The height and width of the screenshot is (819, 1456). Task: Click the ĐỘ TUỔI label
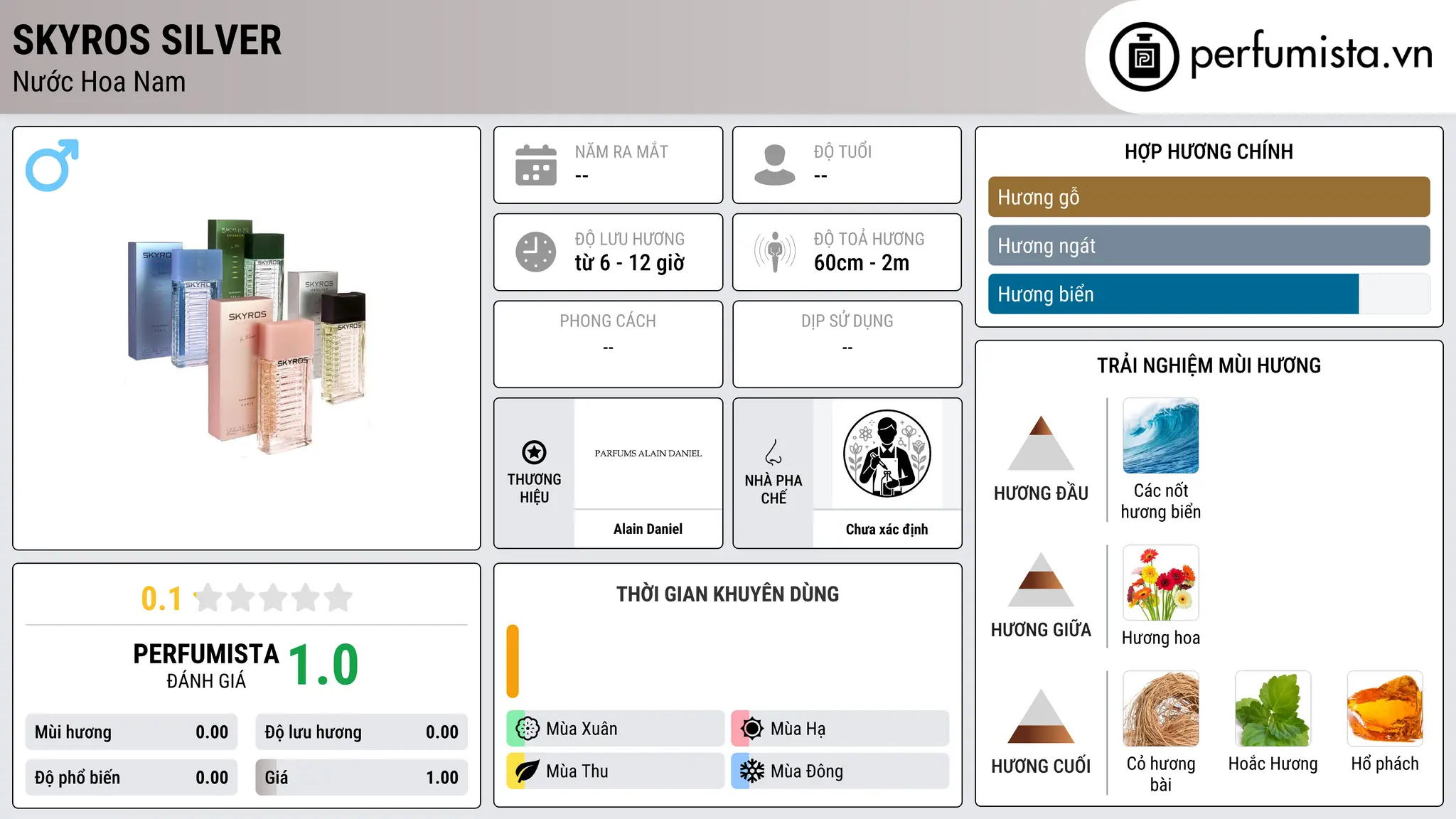point(842,151)
